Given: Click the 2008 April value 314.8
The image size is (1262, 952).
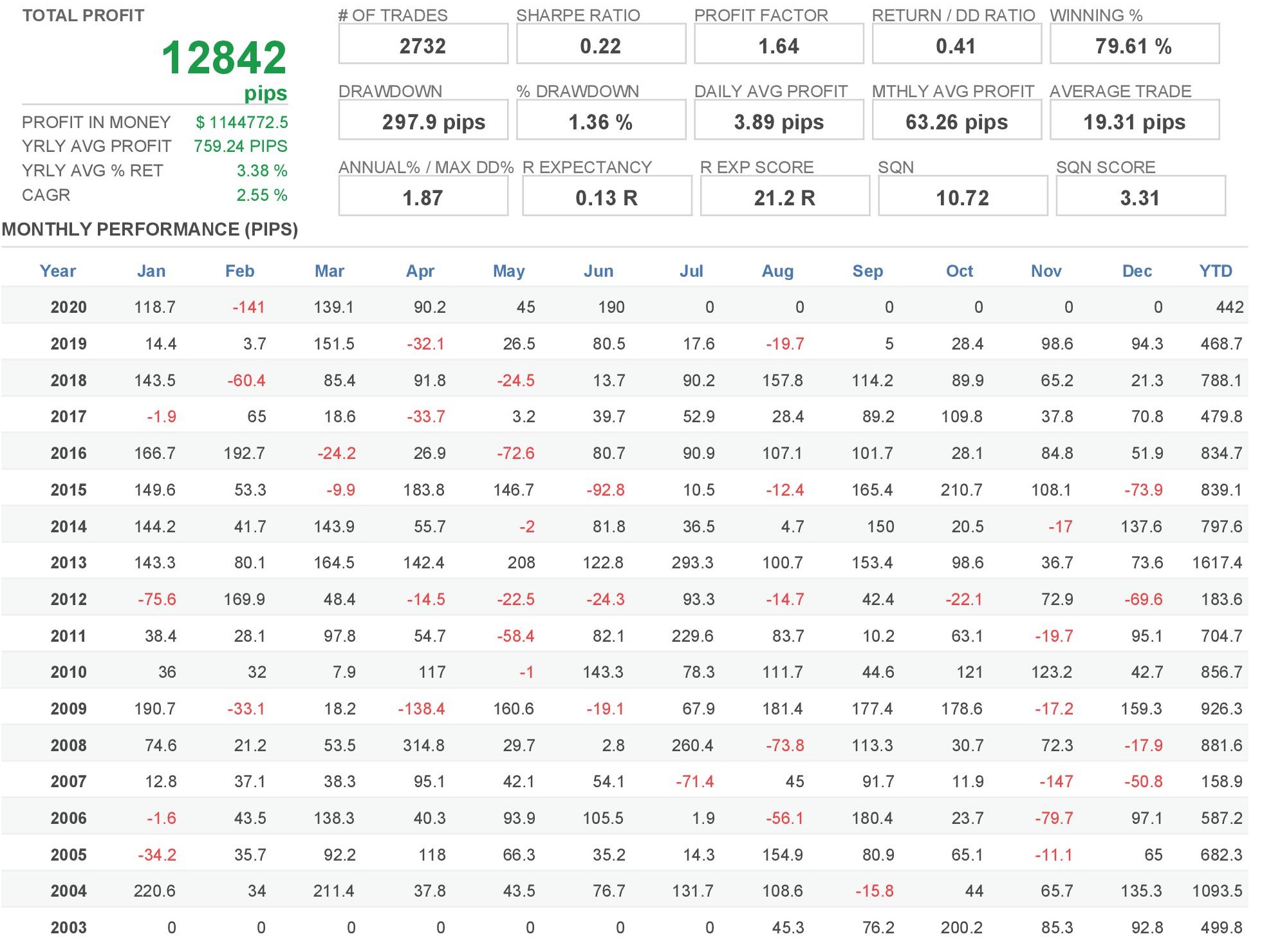Looking at the screenshot, I should (423, 745).
